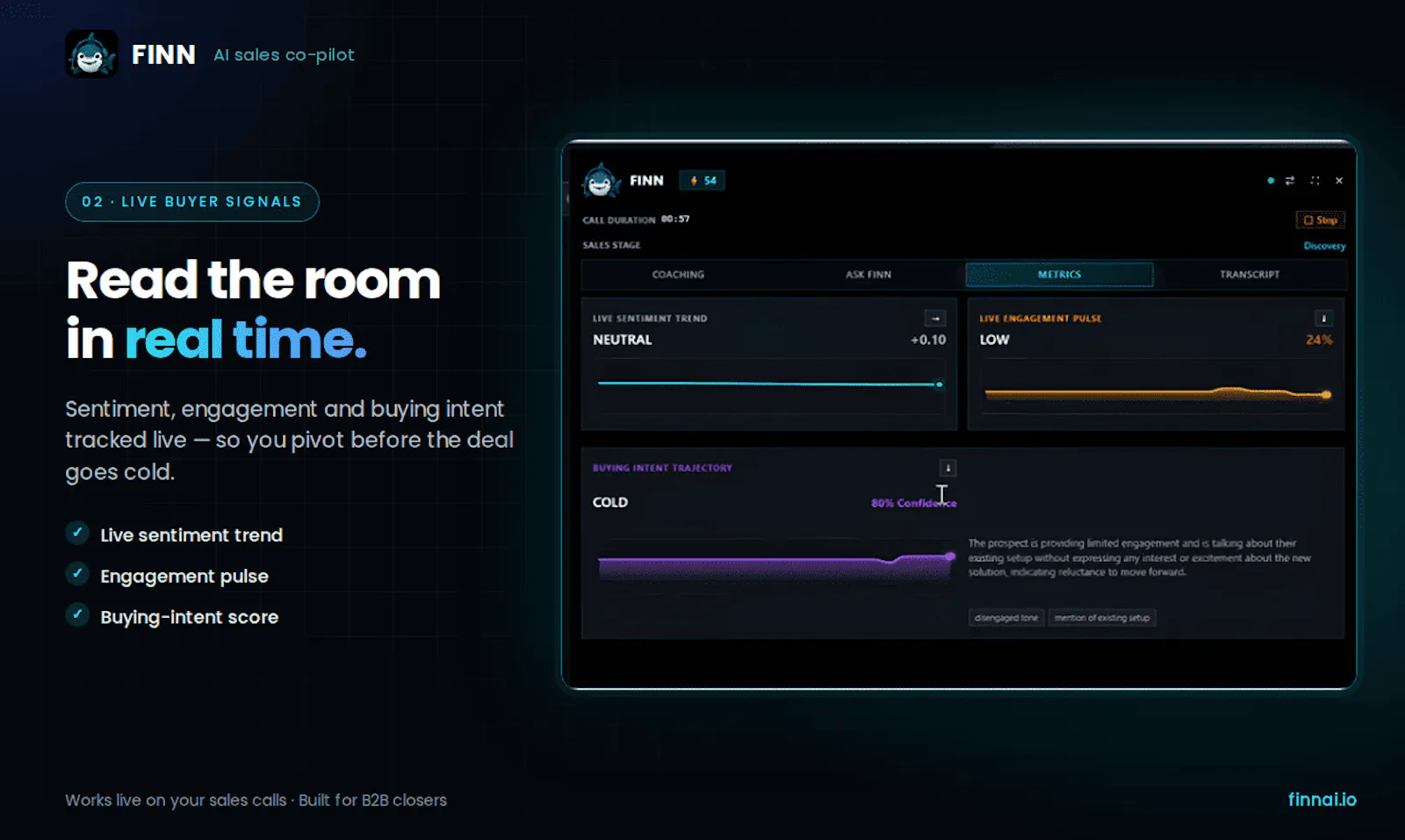
Task: Click info icon on Live Engagement Pulse card
Action: (1323, 319)
